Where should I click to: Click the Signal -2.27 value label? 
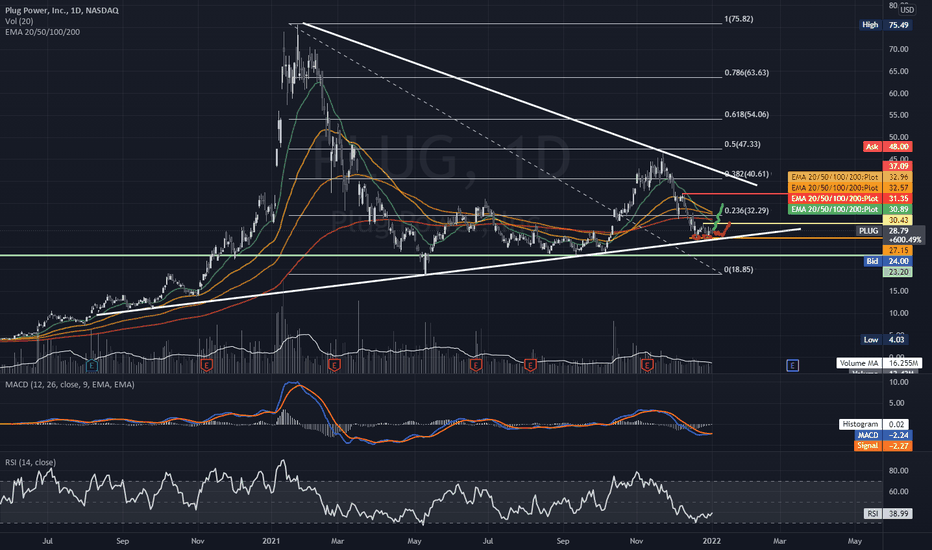883,445
